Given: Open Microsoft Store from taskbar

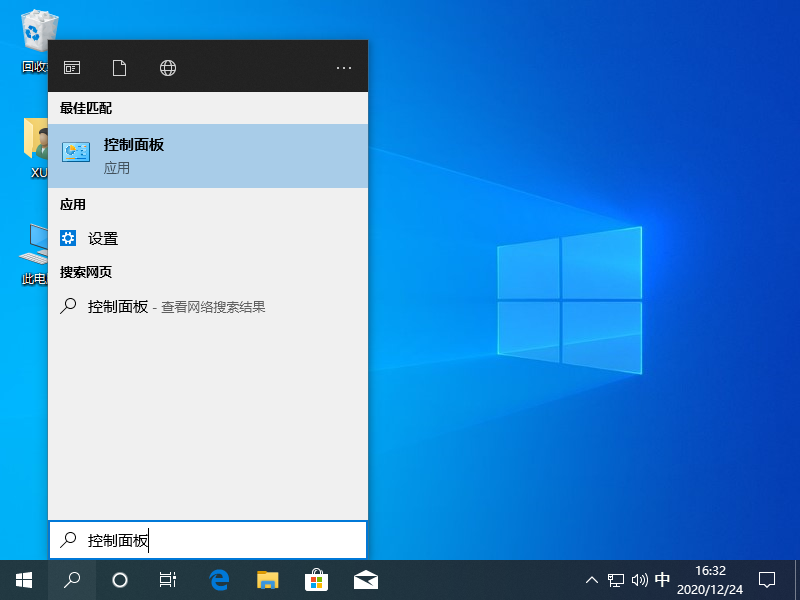Looking at the screenshot, I should pos(316,580).
